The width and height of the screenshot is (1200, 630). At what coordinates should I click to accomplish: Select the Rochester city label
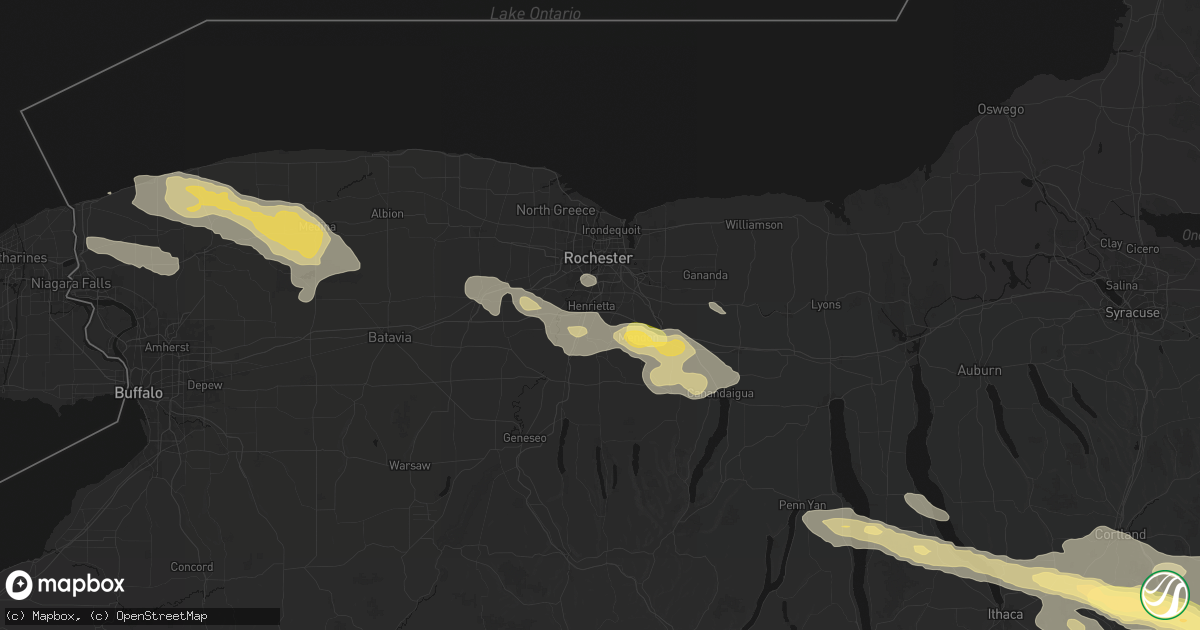pos(598,258)
